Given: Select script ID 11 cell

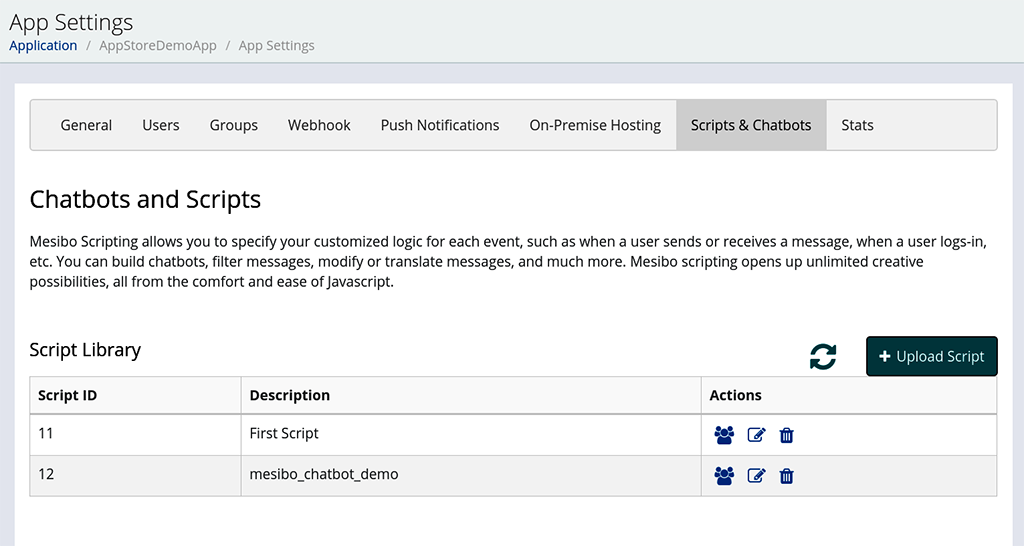Looking at the screenshot, I should (135, 434).
